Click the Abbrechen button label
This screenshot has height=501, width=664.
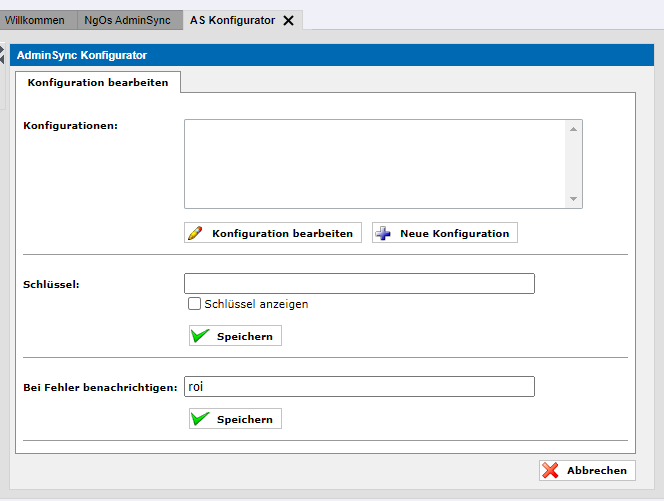pos(597,471)
